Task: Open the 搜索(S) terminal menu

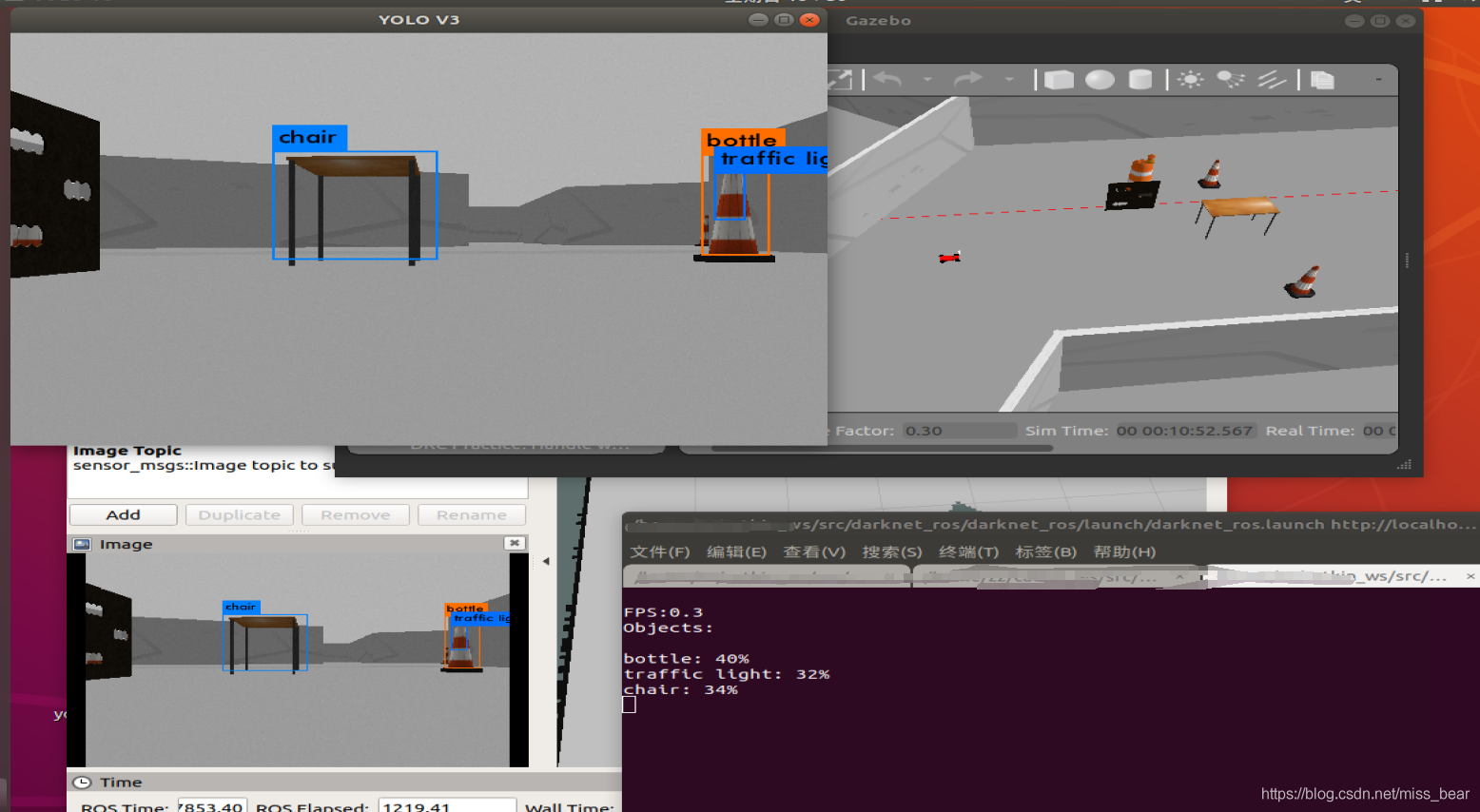Action: click(892, 551)
